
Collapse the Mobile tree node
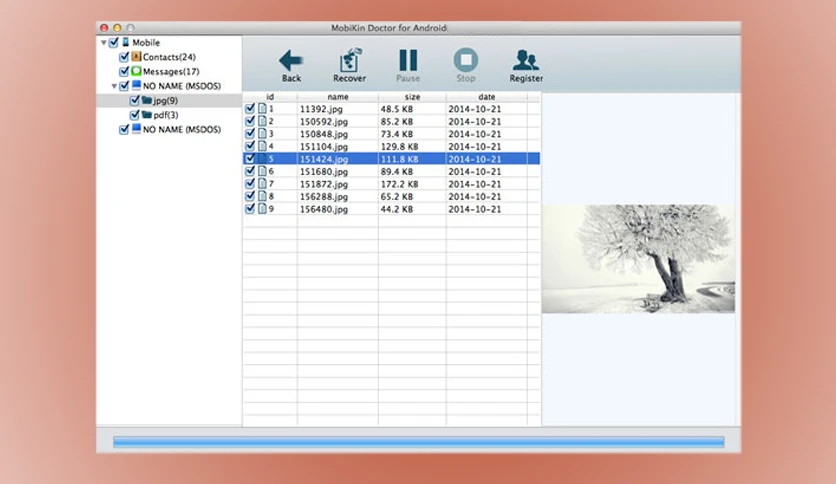coord(103,42)
